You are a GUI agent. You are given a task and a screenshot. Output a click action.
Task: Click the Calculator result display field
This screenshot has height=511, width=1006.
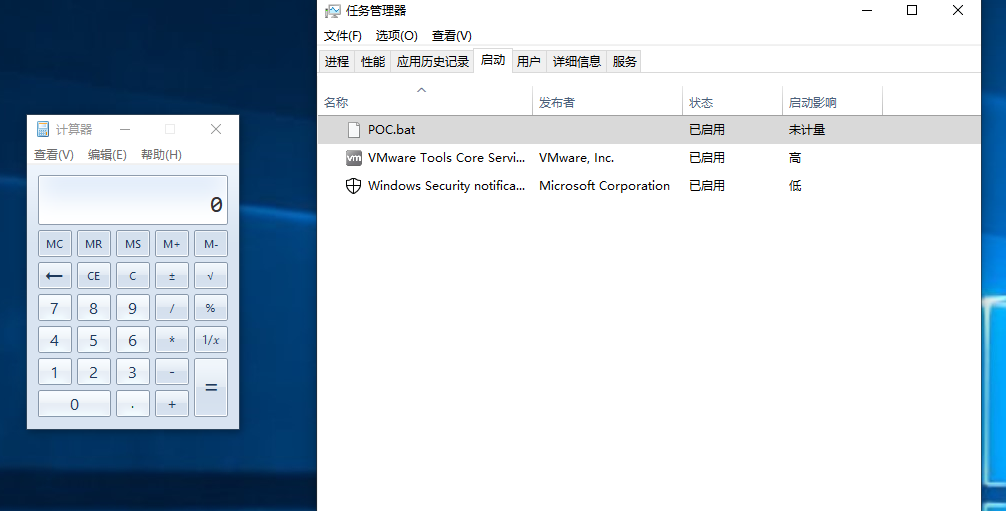(x=133, y=200)
